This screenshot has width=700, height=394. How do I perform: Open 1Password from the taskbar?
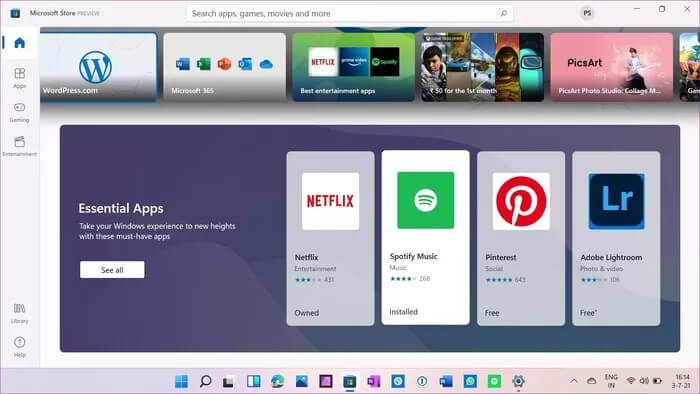pos(422,382)
